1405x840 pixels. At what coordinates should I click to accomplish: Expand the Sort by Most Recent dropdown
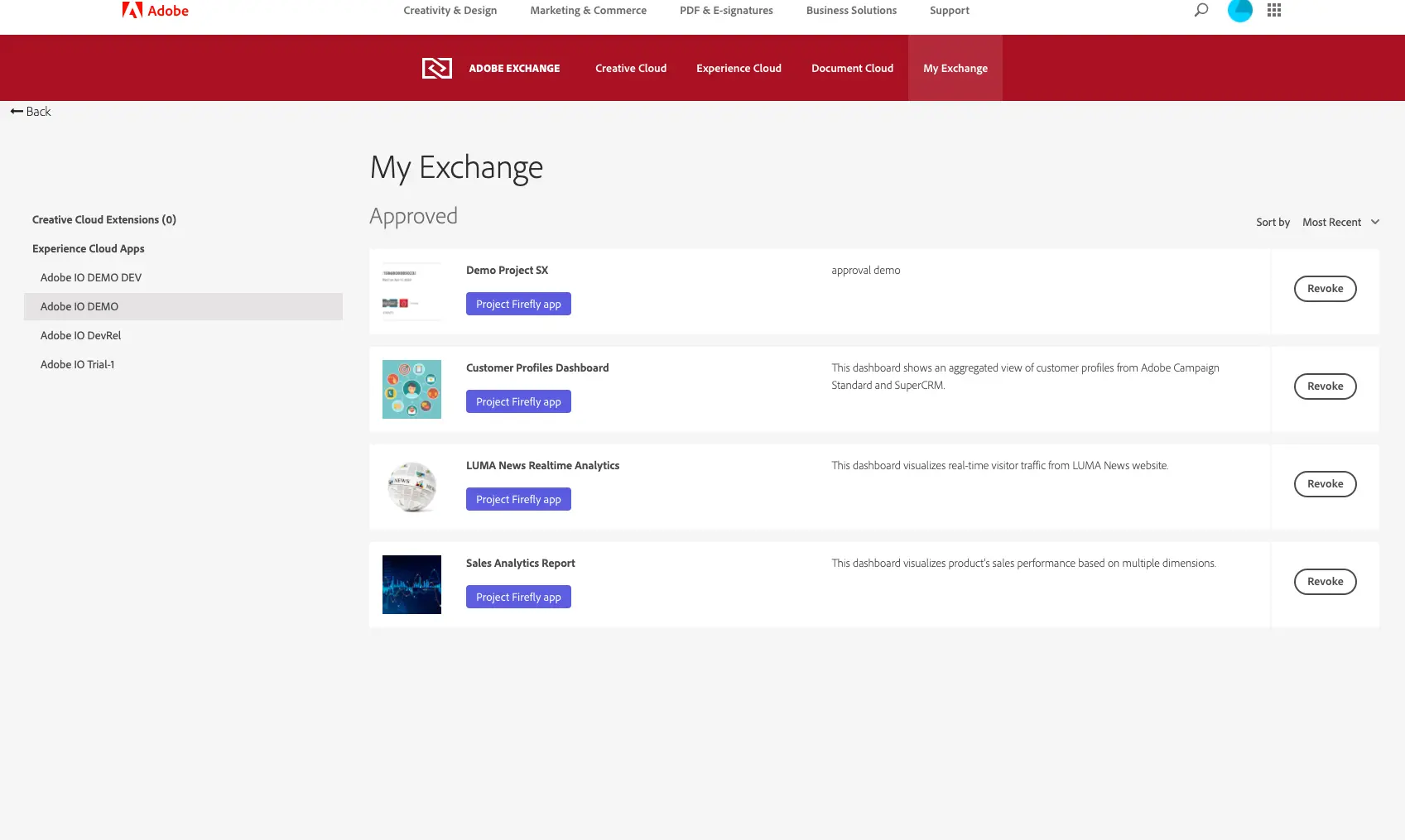coord(1340,222)
